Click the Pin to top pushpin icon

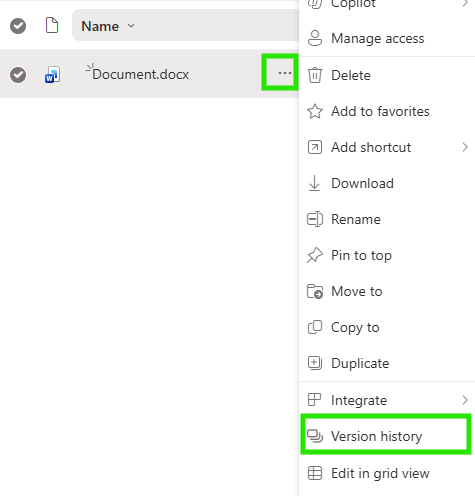[x=314, y=255]
